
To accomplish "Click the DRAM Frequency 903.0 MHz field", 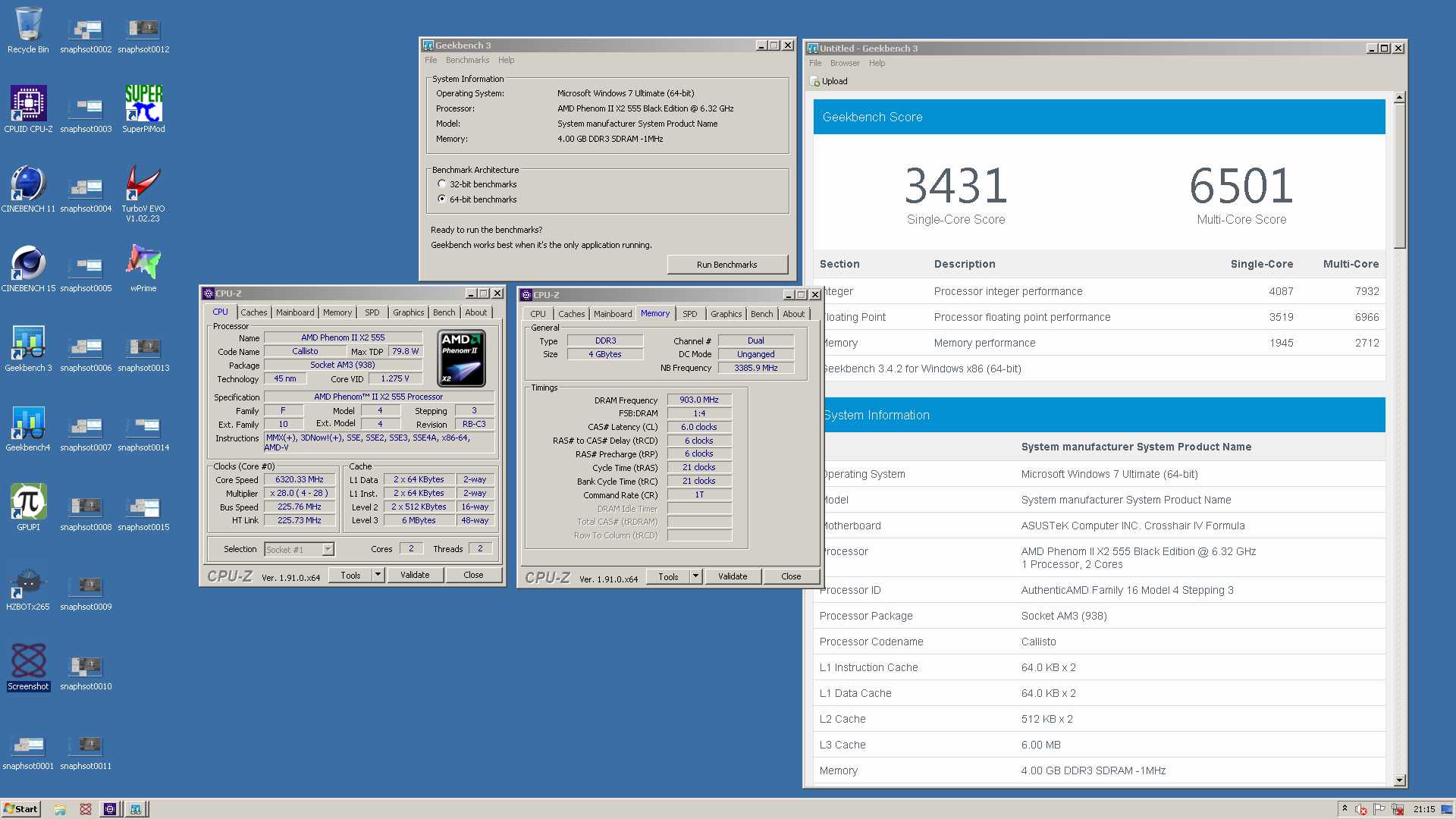I will pyautogui.click(x=699, y=400).
